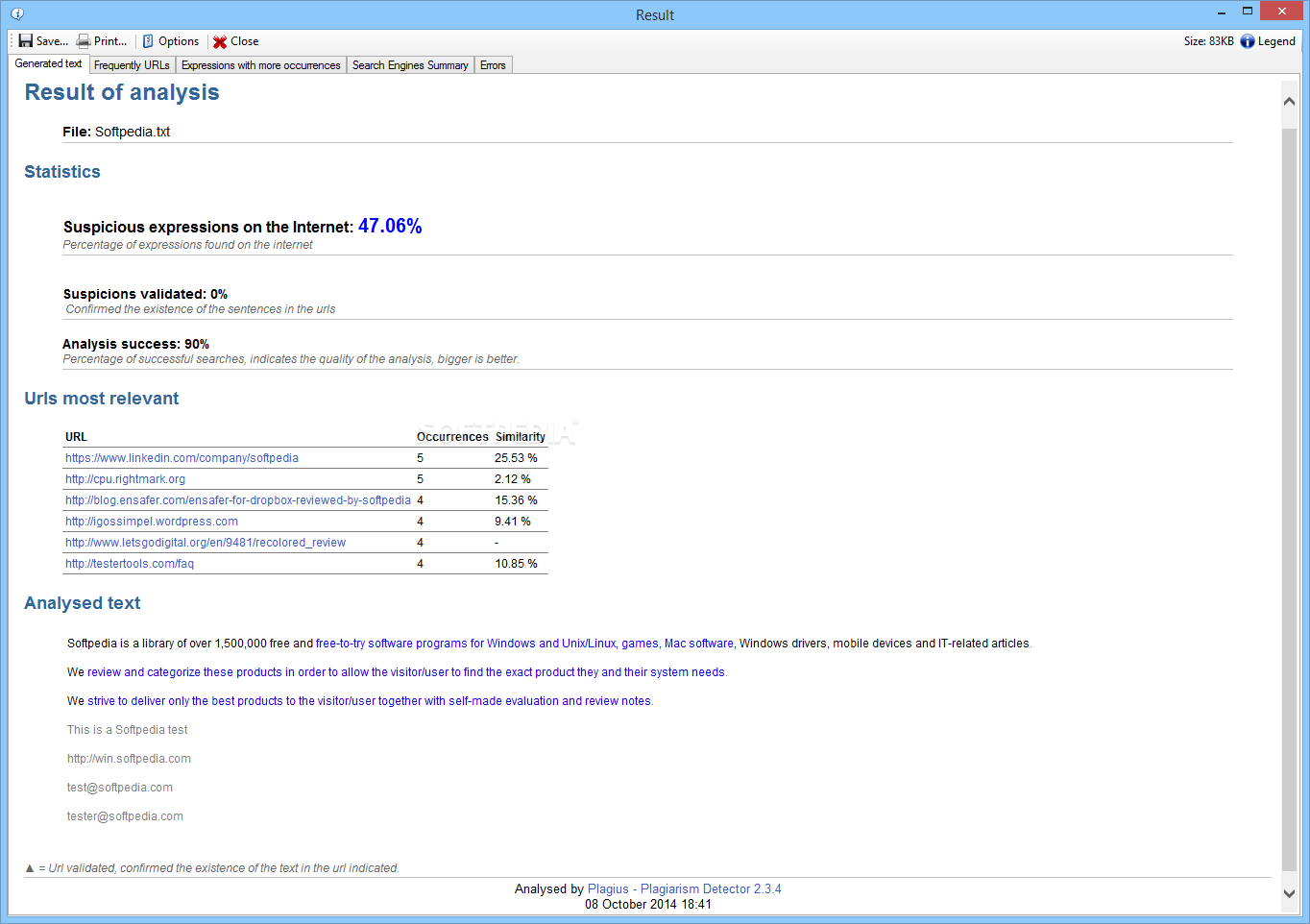This screenshot has height=924, width=1310.
Task: Click the 'Analysed text' heading
Action: (x=83, y=603)
